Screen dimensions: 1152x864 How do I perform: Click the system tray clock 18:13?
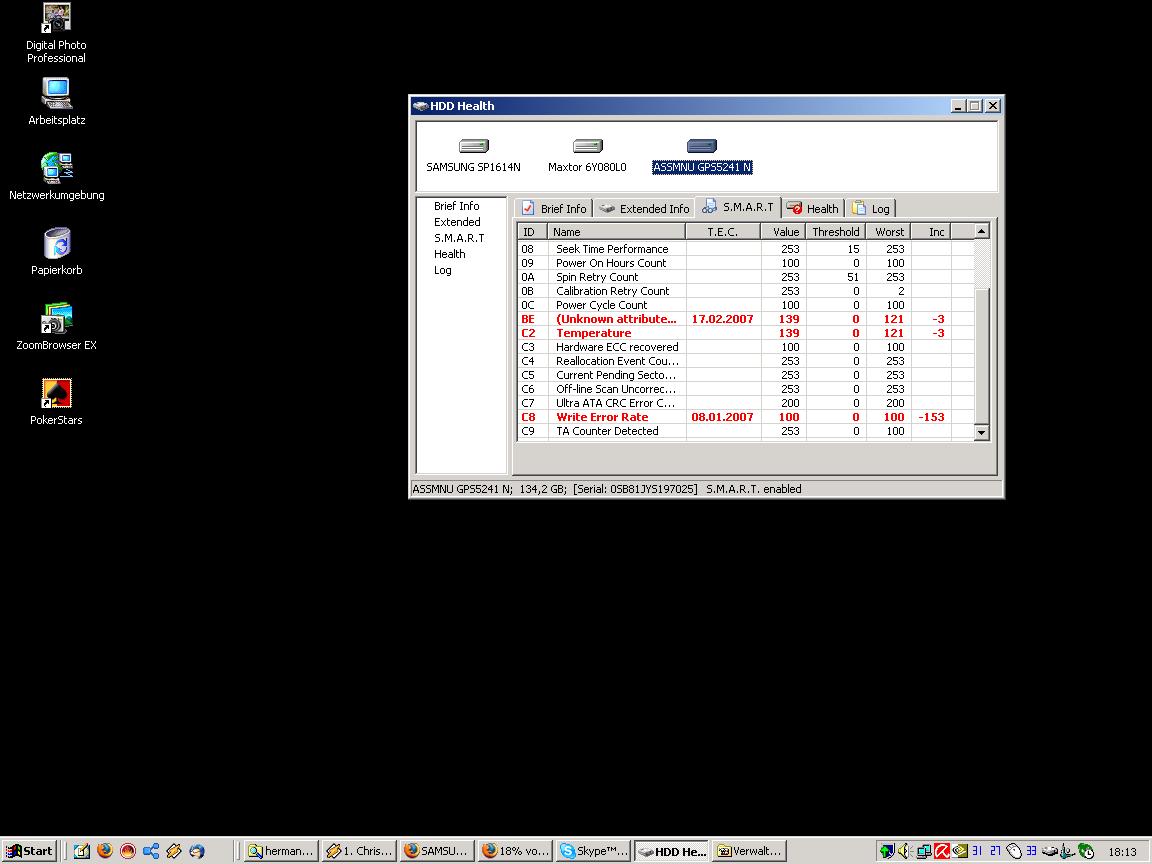tap(1122, 852)
